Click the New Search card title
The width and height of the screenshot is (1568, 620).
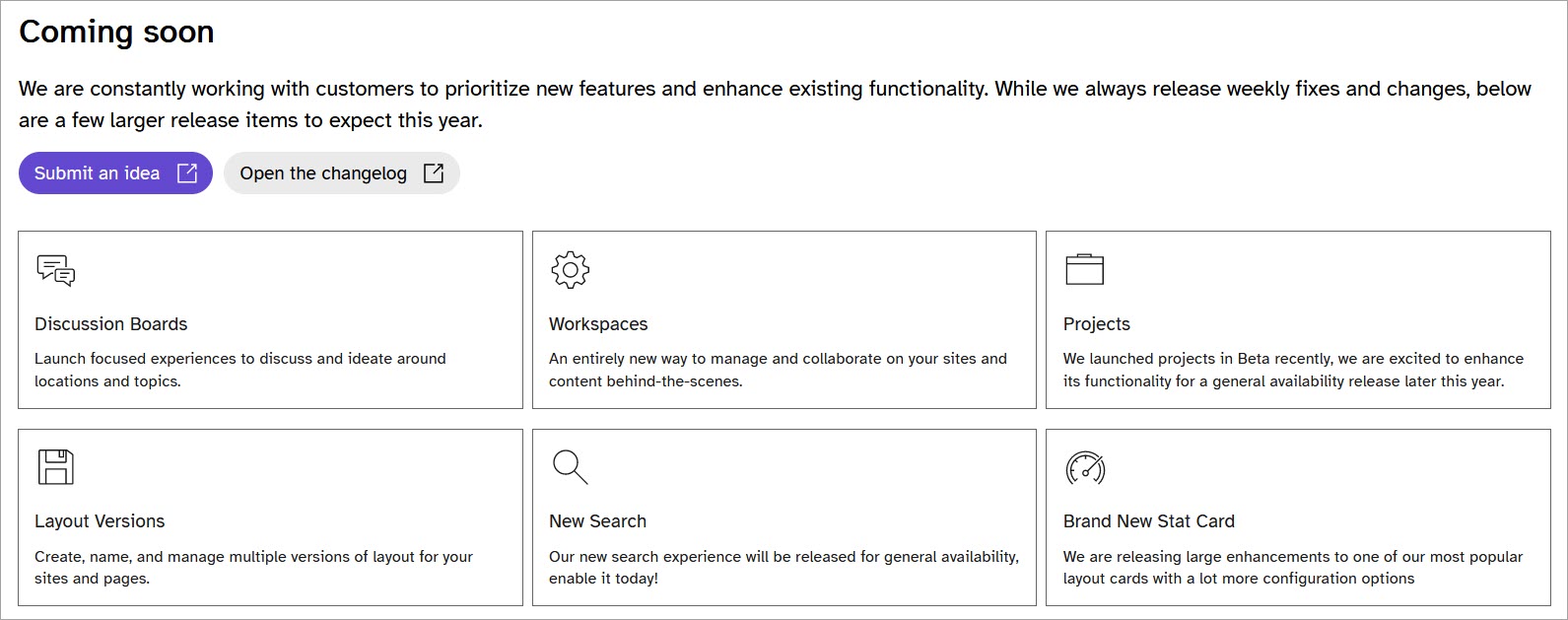(597, 521)
